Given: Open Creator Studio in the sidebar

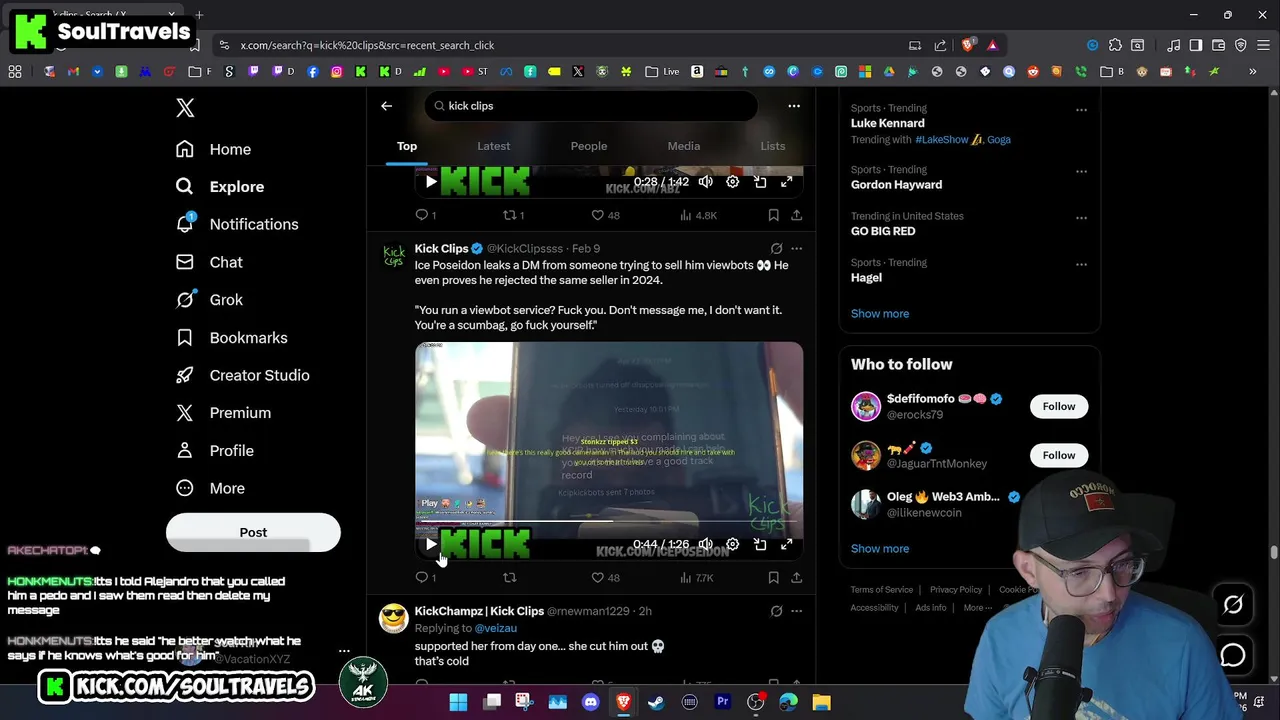Looking at the screenshot, I should (x=242, y=375).
